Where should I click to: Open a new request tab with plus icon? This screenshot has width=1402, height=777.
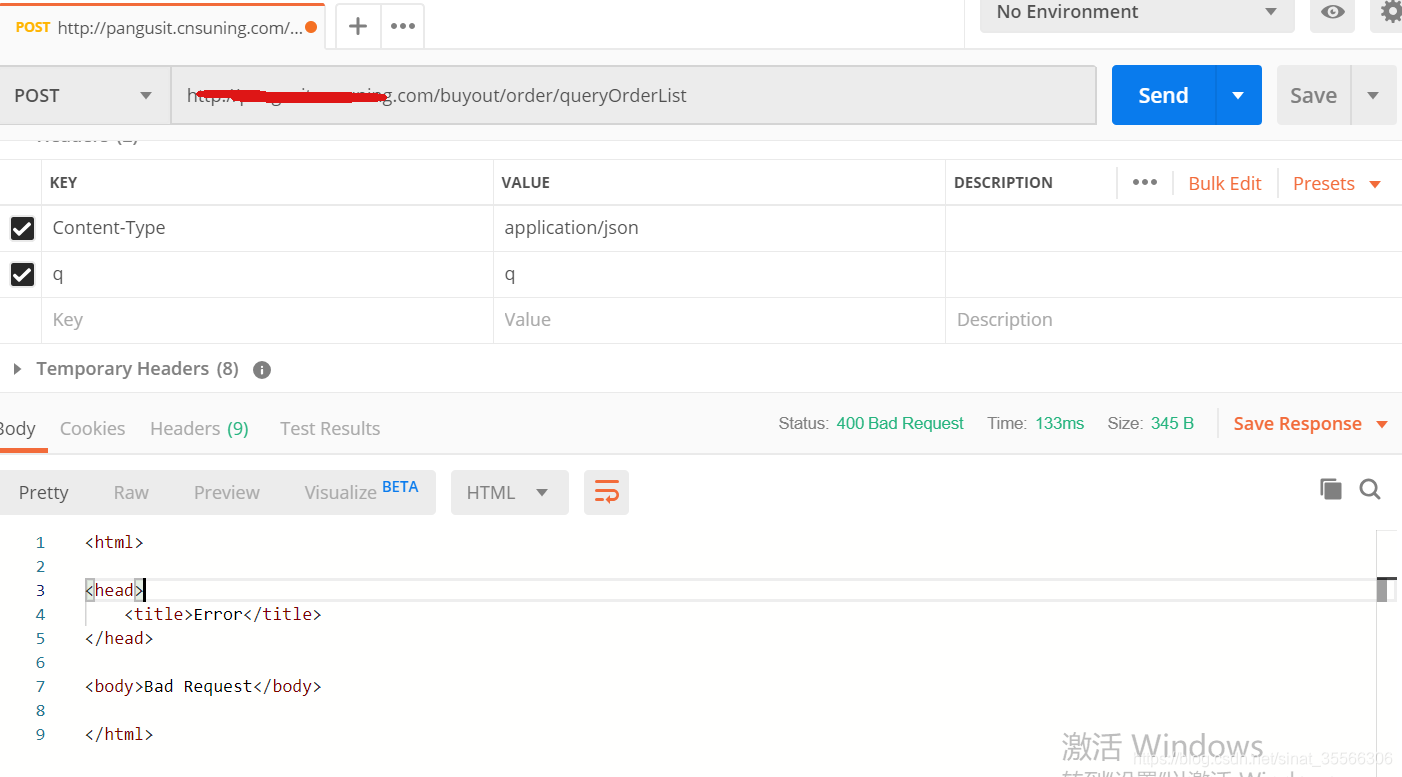click(x=357, y=25)
